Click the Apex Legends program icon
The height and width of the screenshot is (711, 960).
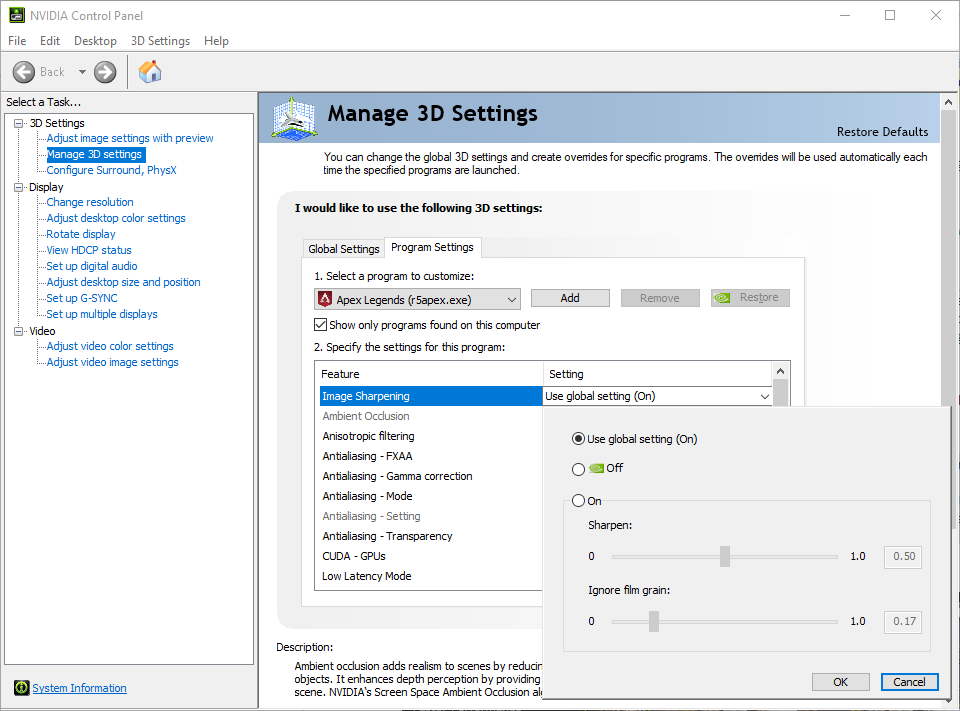[325, 299]
